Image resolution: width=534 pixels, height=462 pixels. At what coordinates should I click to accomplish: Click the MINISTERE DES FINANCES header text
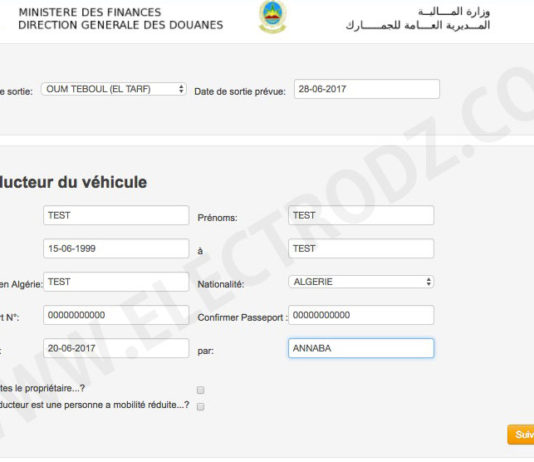point(90,12)
